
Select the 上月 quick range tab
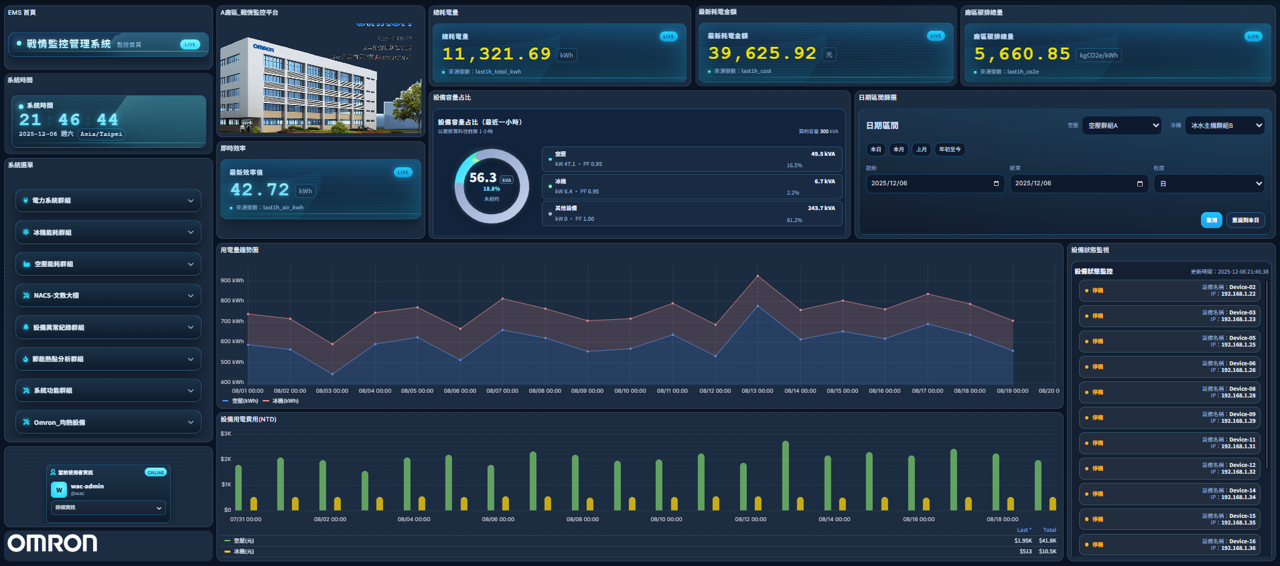[x=922, y=149]
